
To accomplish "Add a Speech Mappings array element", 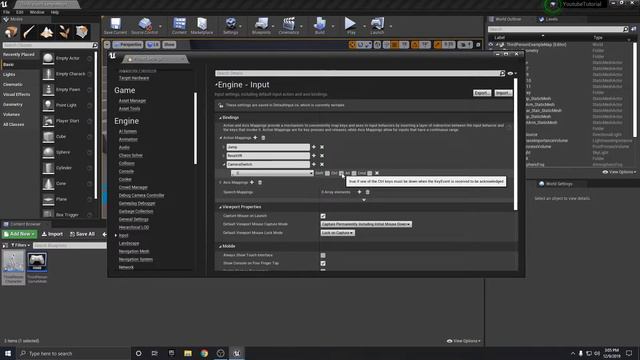I will (360, 192).
